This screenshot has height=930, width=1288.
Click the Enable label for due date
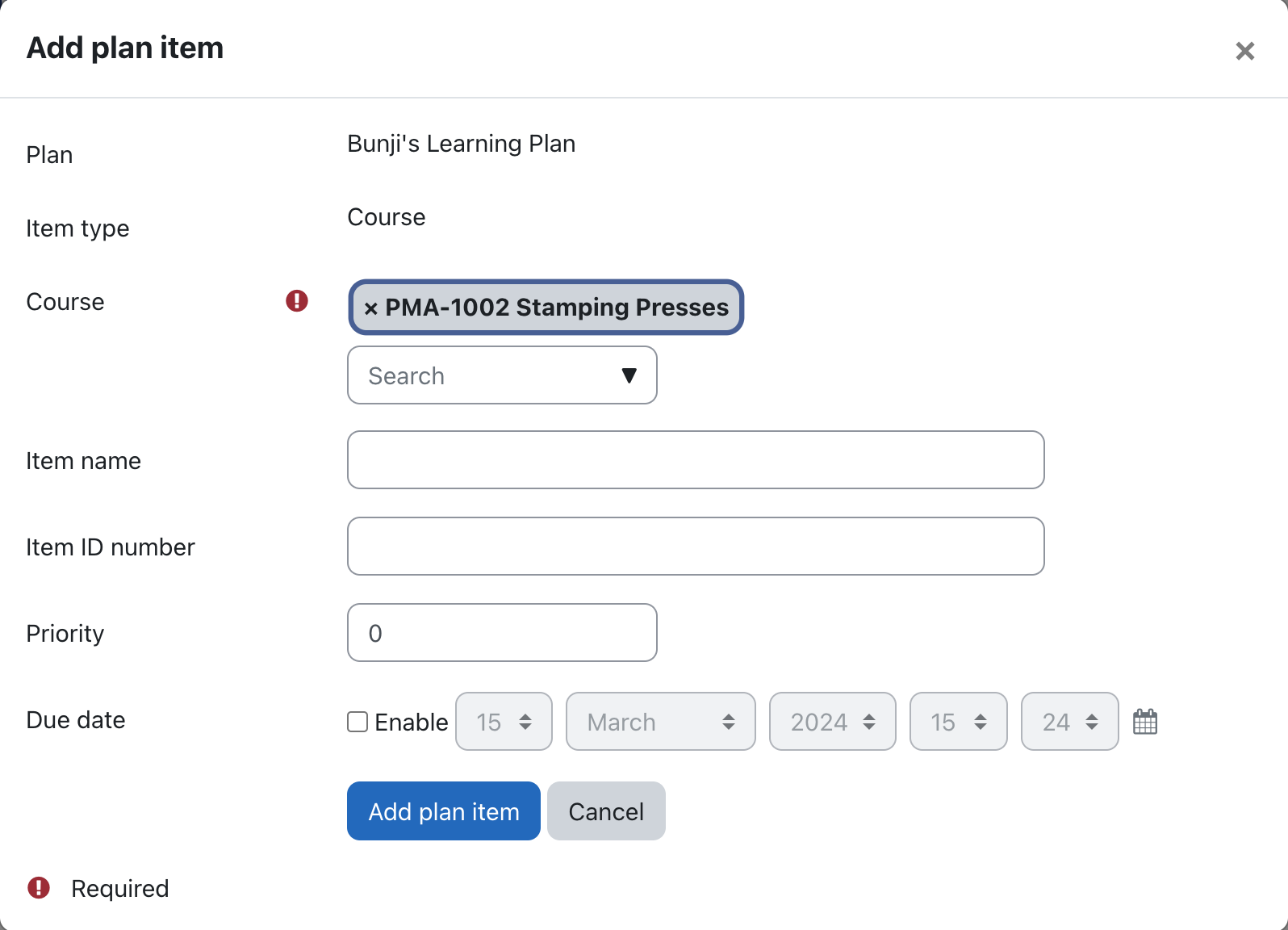pos(412,723)
